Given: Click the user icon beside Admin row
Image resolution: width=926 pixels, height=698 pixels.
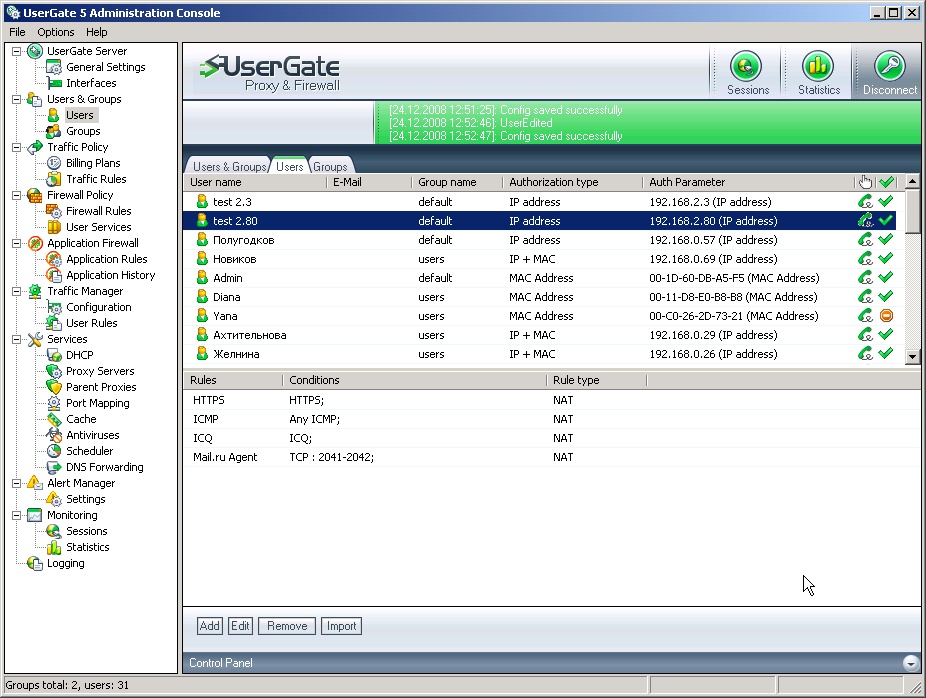Looking at the screenshot, I should 200,278.
